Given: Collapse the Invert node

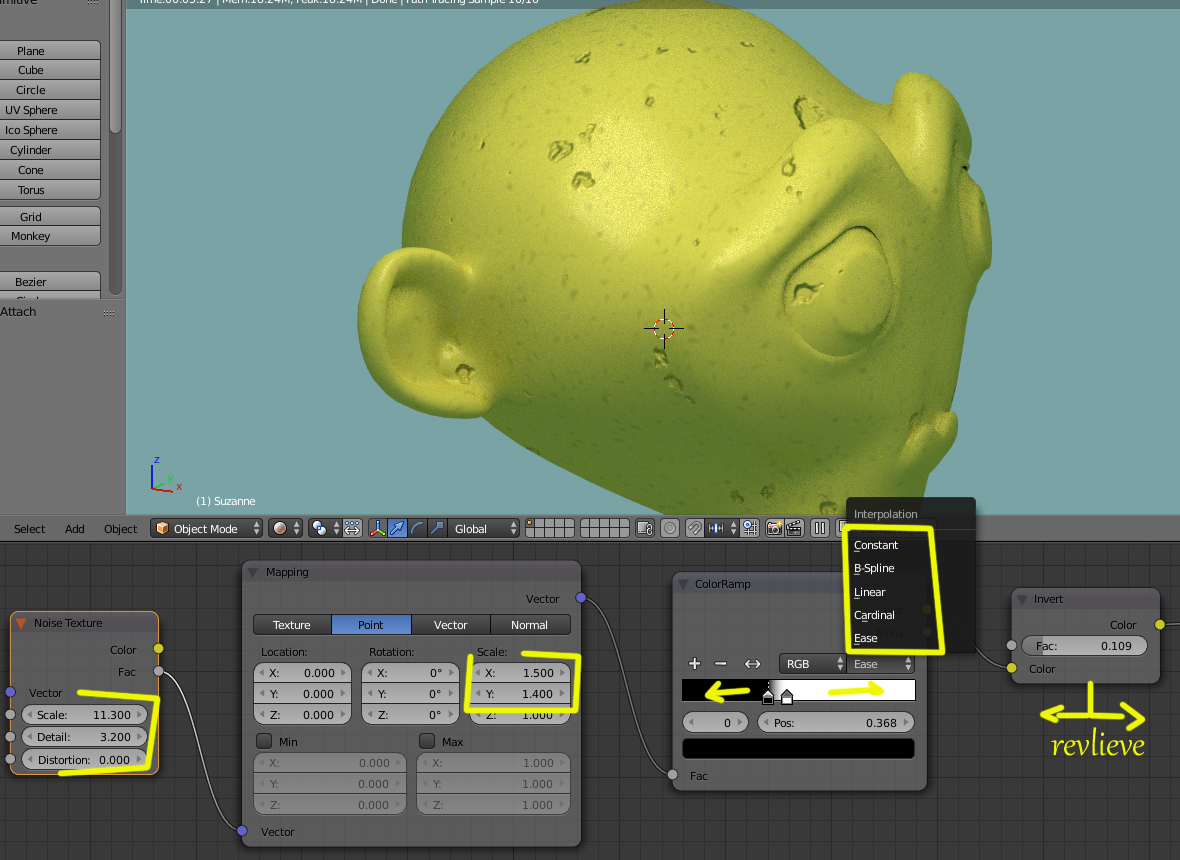Looking at the screenshot, I should (1022, 599).
